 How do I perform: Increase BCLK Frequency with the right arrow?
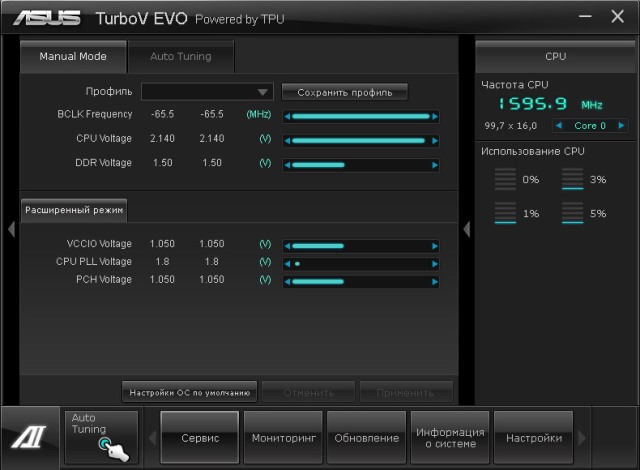(435, 117)
